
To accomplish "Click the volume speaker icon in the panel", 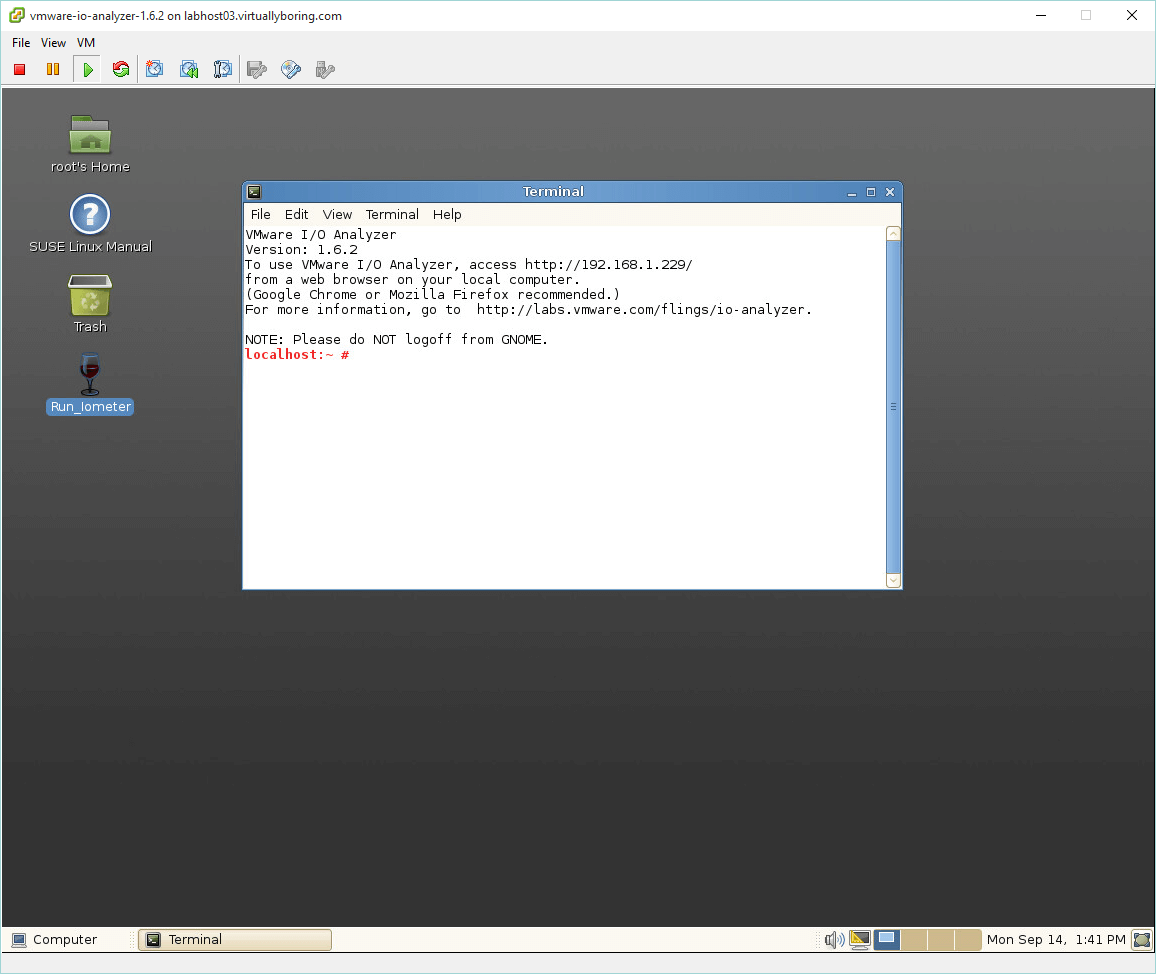I will (834, 939).
